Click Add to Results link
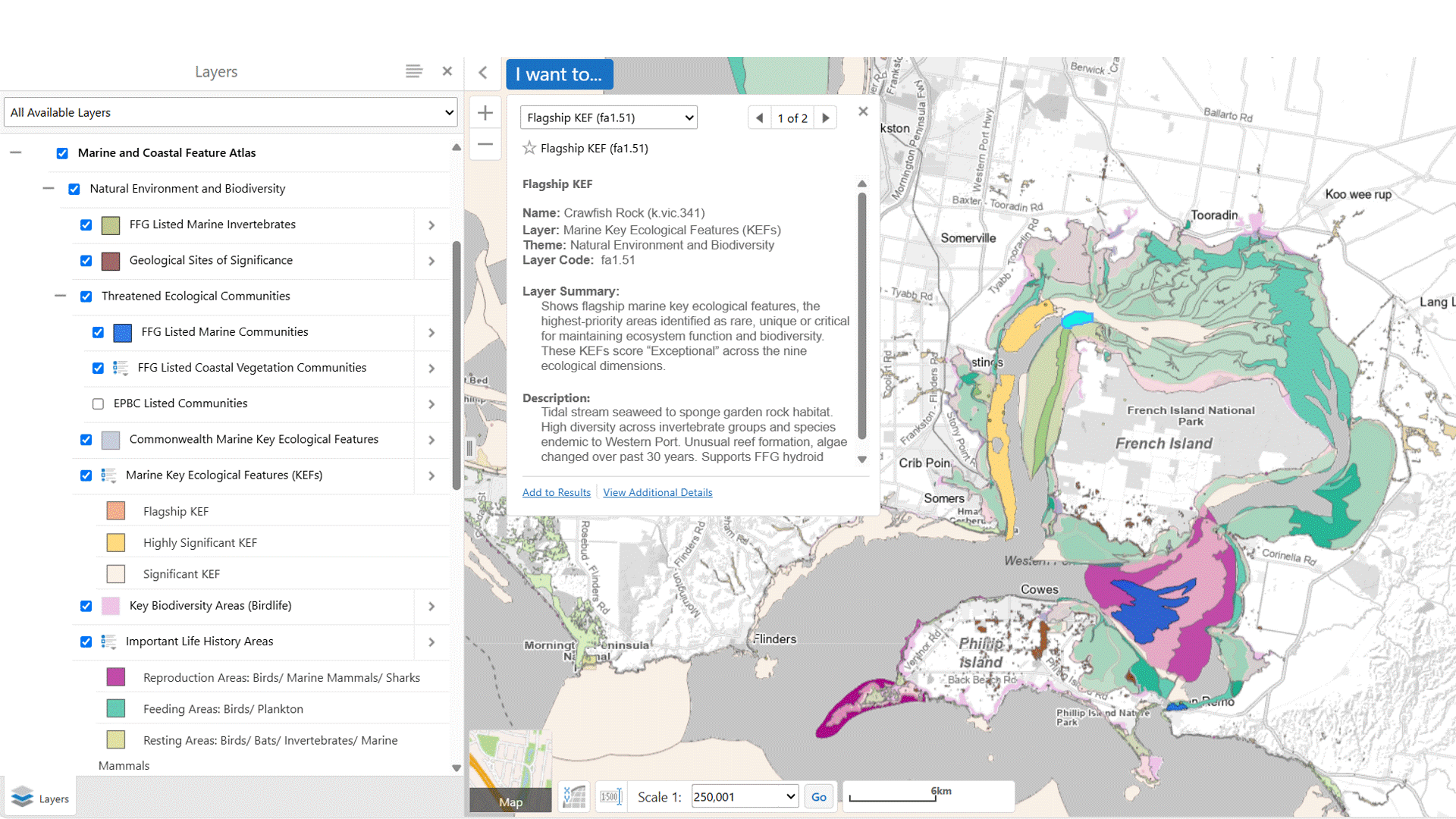1456x819 pixels. coord(556,492)
